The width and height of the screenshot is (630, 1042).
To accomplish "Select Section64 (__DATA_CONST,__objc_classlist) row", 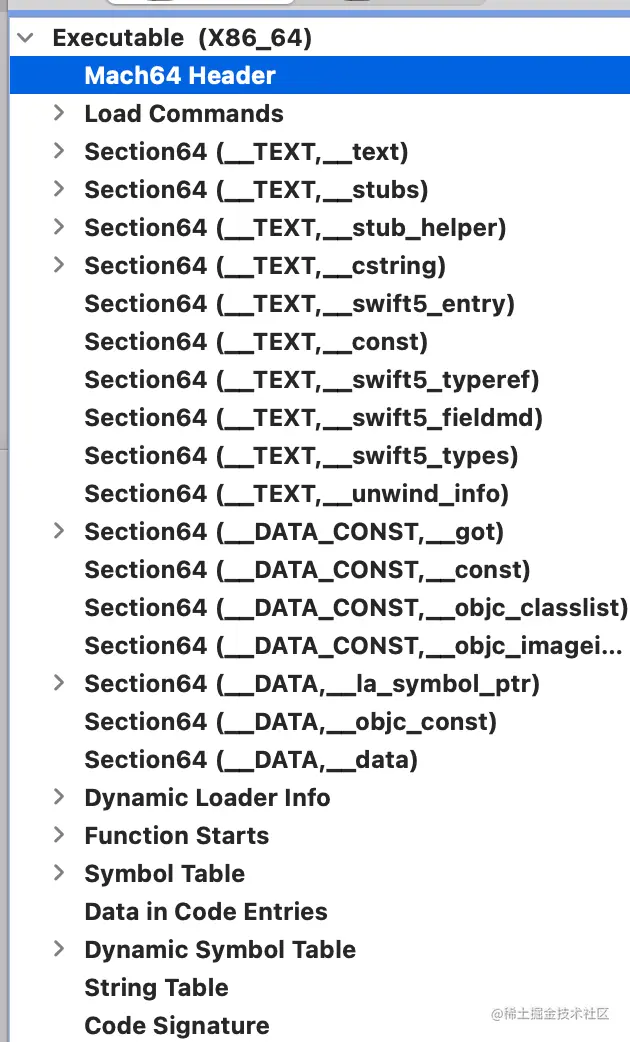I will [356, 608].
